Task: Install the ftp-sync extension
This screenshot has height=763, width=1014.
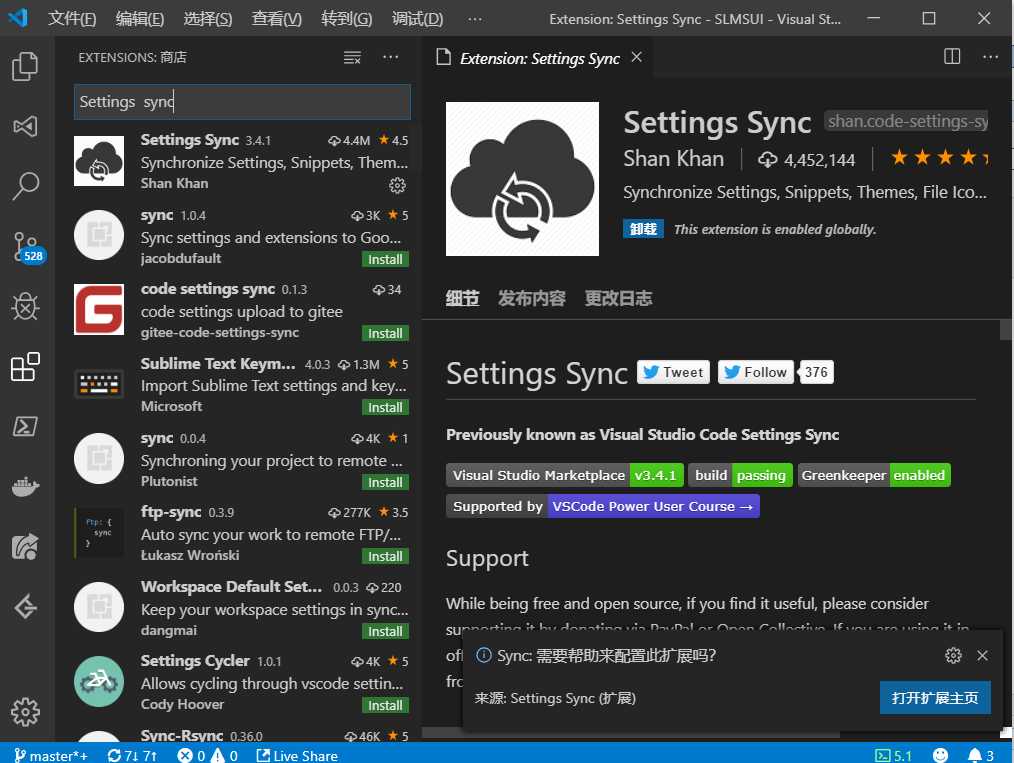Action: (x=385, y=556)
